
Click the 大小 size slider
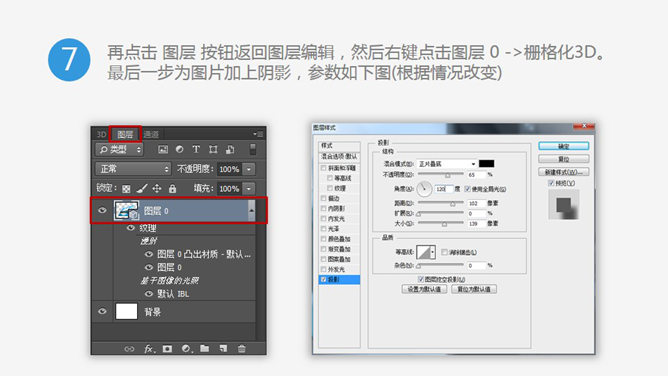click(x=441, y=223)
